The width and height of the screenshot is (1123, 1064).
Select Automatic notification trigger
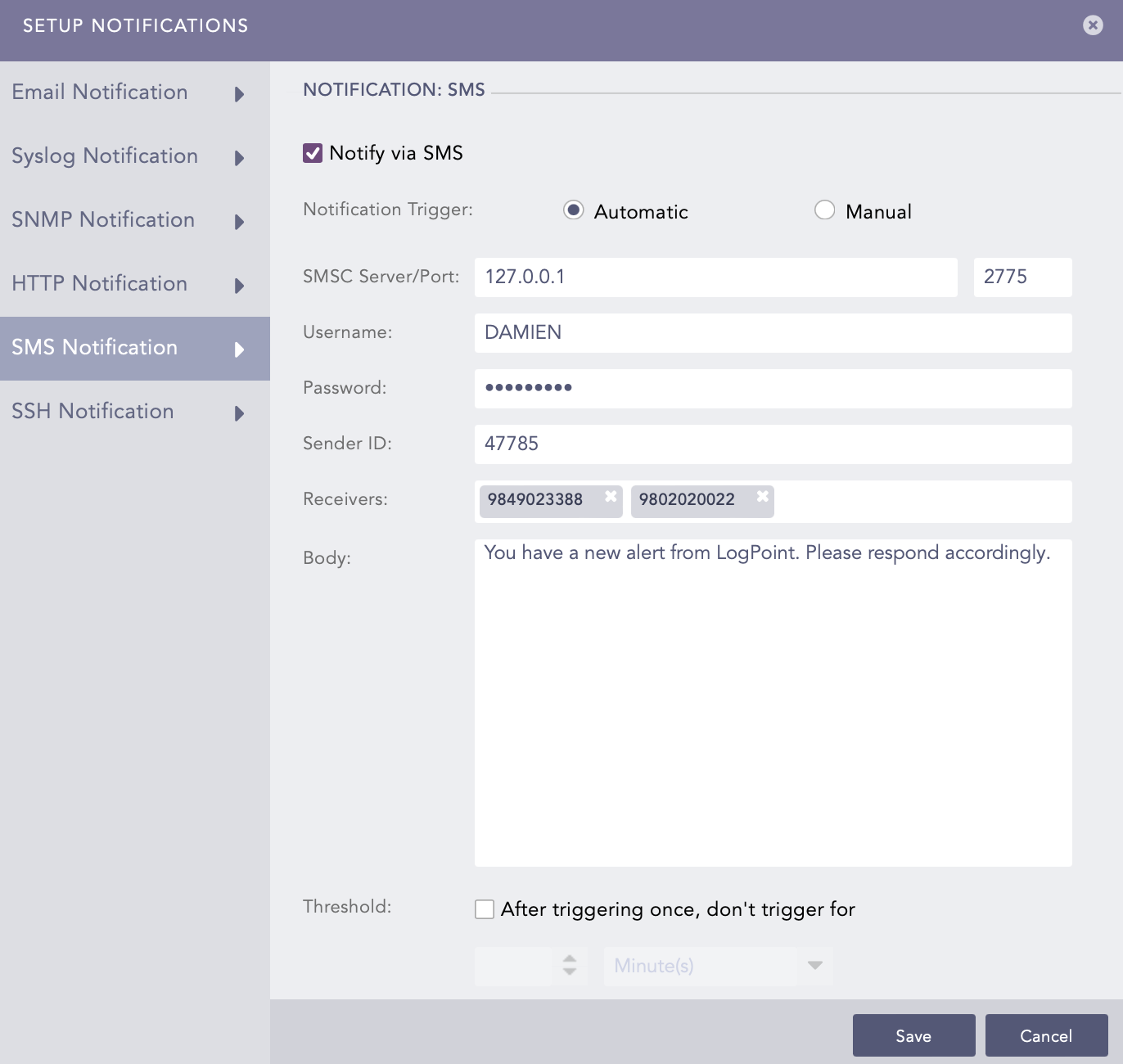[574, 210]
